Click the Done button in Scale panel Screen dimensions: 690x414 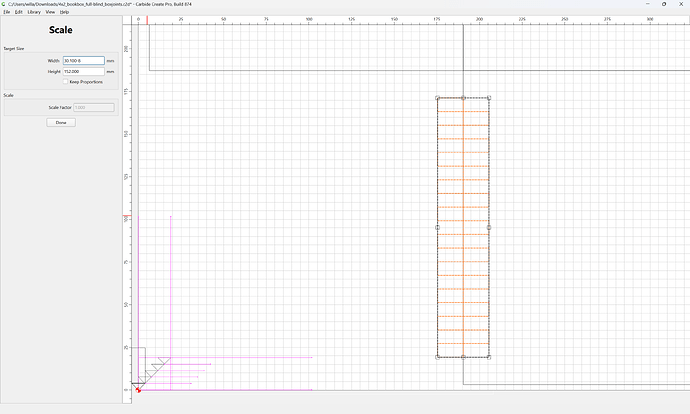[61, 122]
